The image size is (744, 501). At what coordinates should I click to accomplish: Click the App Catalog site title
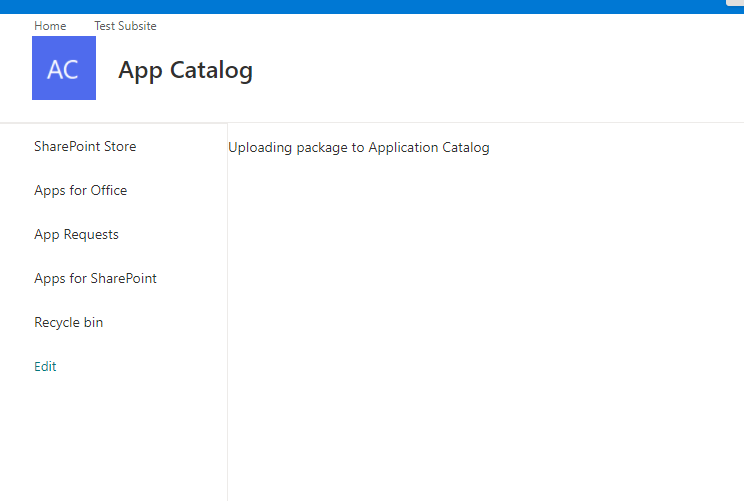(185, 70)
